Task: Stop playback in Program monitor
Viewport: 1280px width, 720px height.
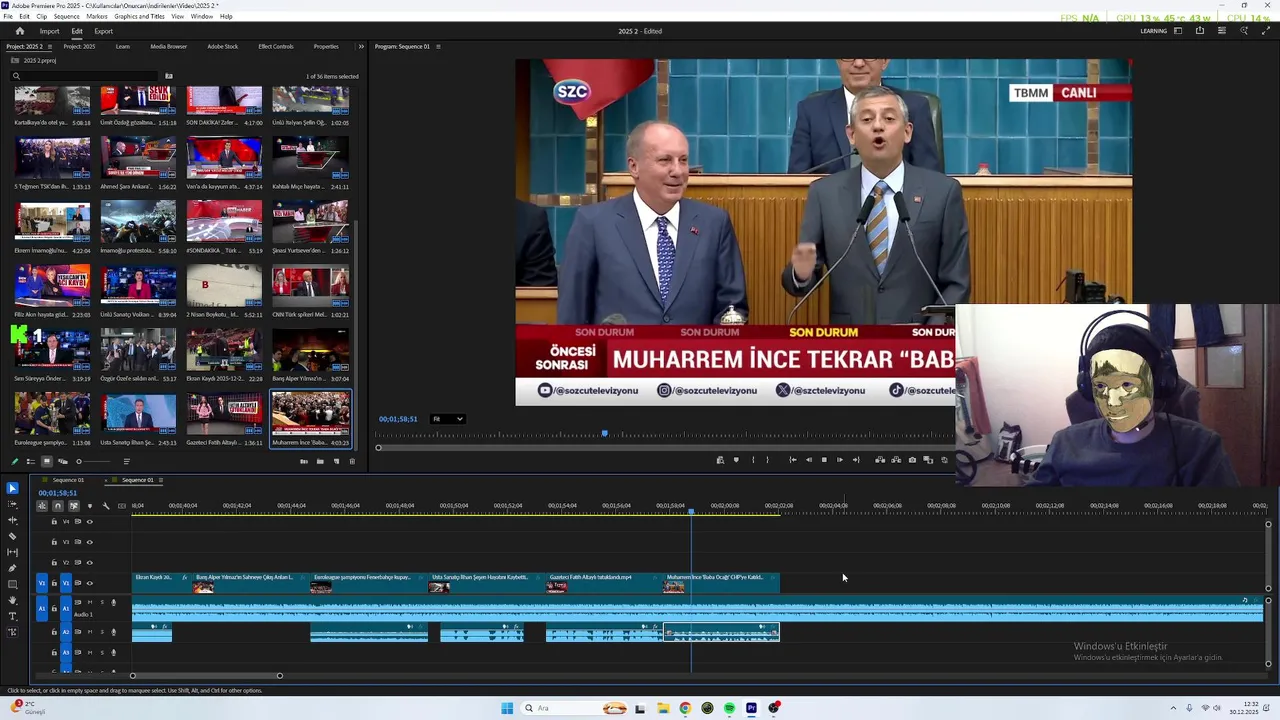Action: pos(824,460)
